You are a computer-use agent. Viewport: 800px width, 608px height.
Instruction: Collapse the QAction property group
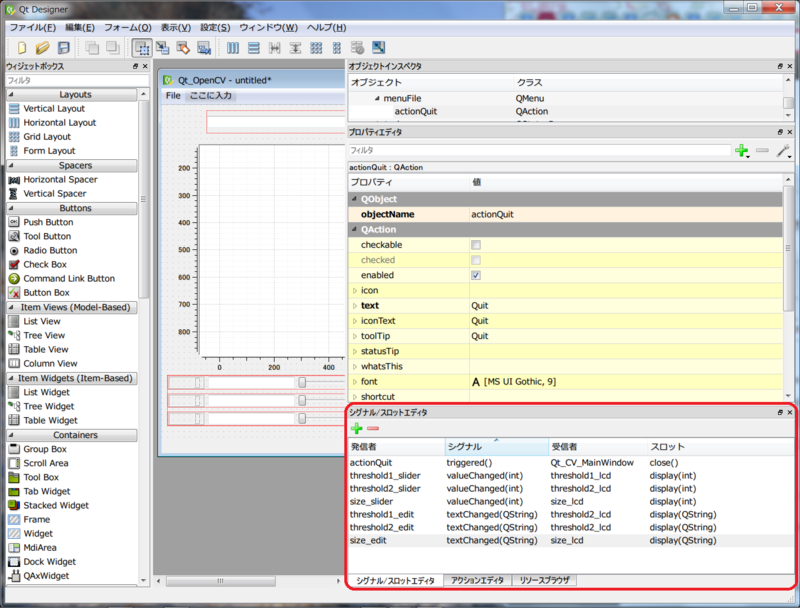[354, 230]
